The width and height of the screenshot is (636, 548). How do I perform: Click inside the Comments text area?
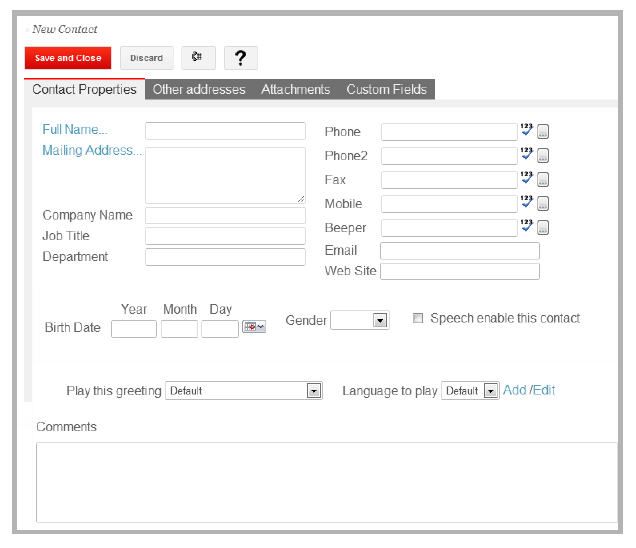pyautogui.click(x=326, y=482)
